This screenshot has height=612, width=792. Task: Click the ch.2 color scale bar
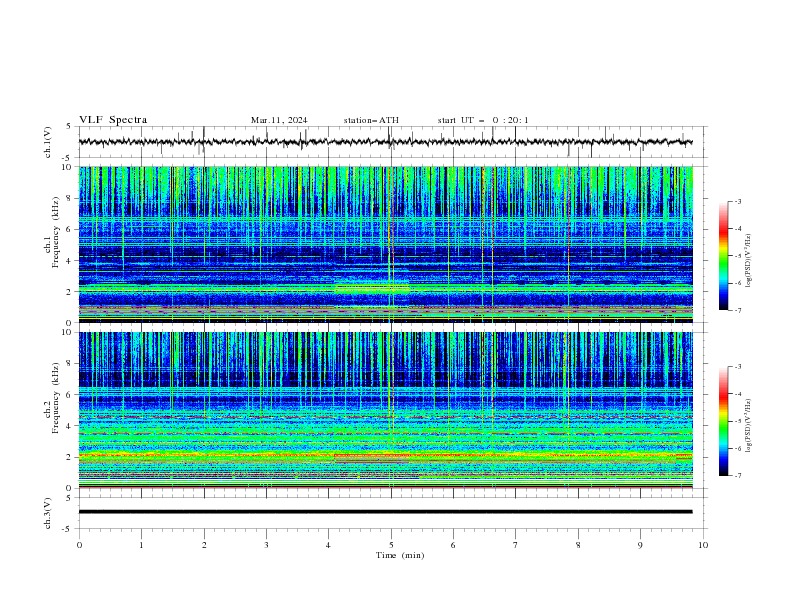click(x=724, y=421)
